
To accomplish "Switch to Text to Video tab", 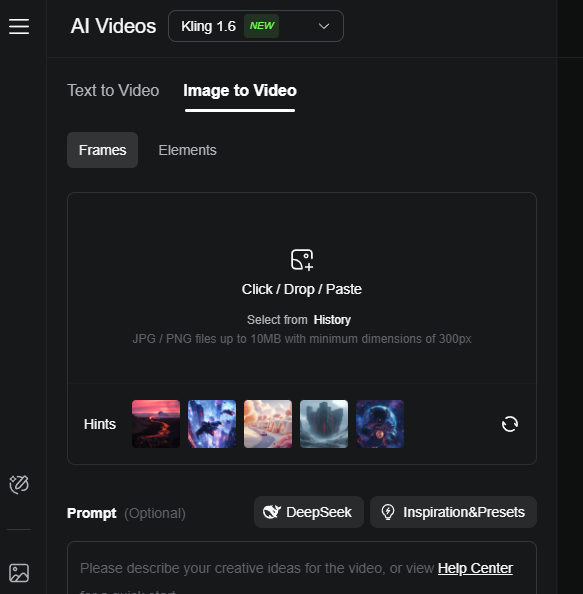I will 113,91.
